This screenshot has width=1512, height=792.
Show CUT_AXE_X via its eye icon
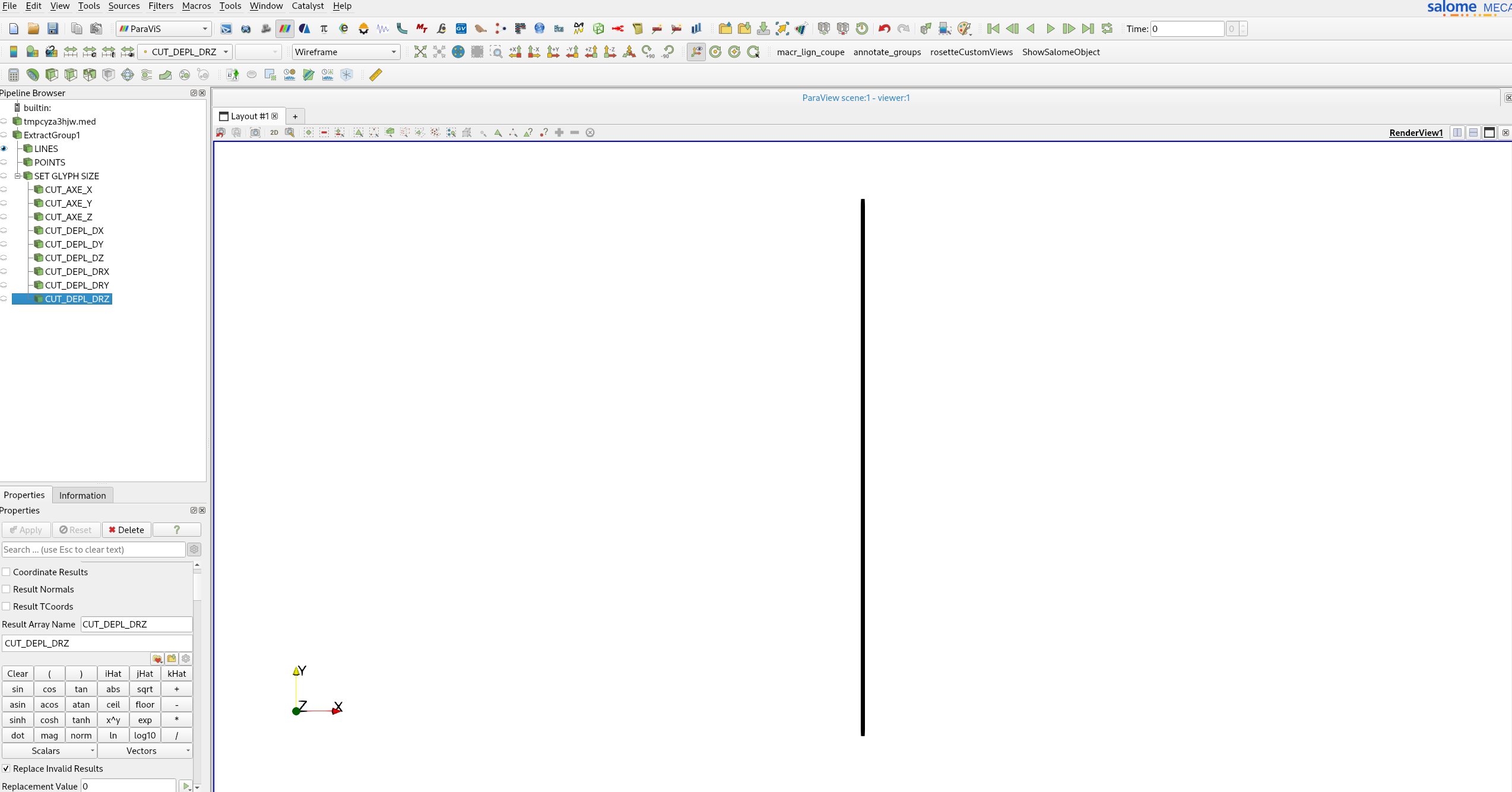[x=4, y=189]
